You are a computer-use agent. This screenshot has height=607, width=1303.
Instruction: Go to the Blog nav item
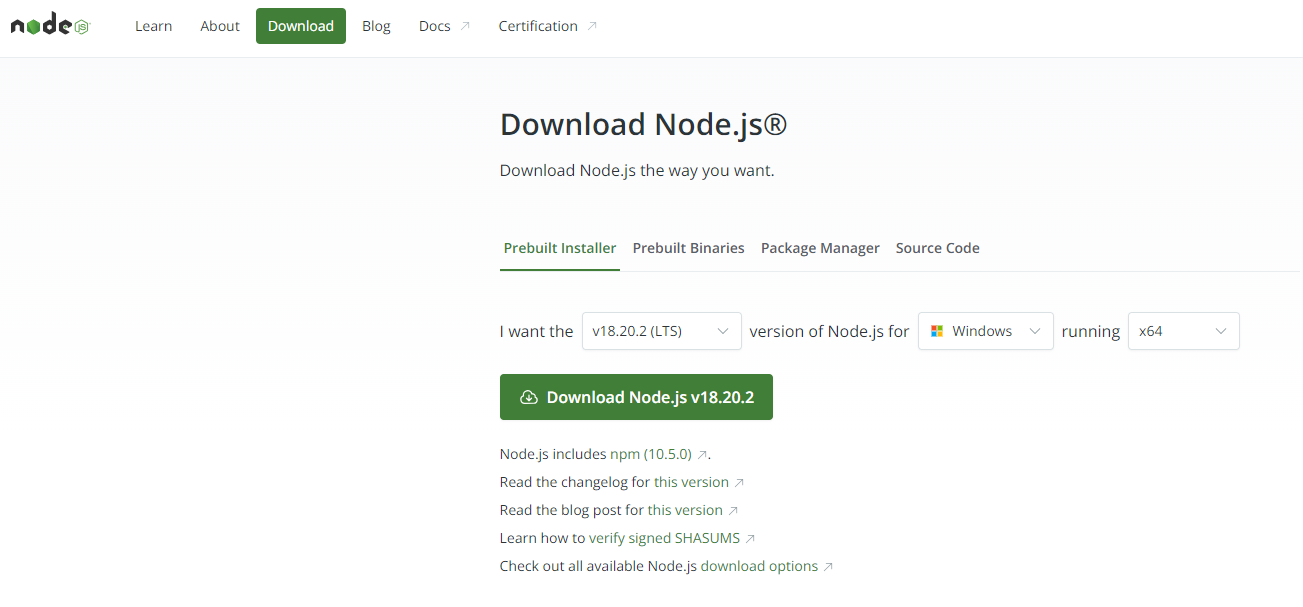376,26
